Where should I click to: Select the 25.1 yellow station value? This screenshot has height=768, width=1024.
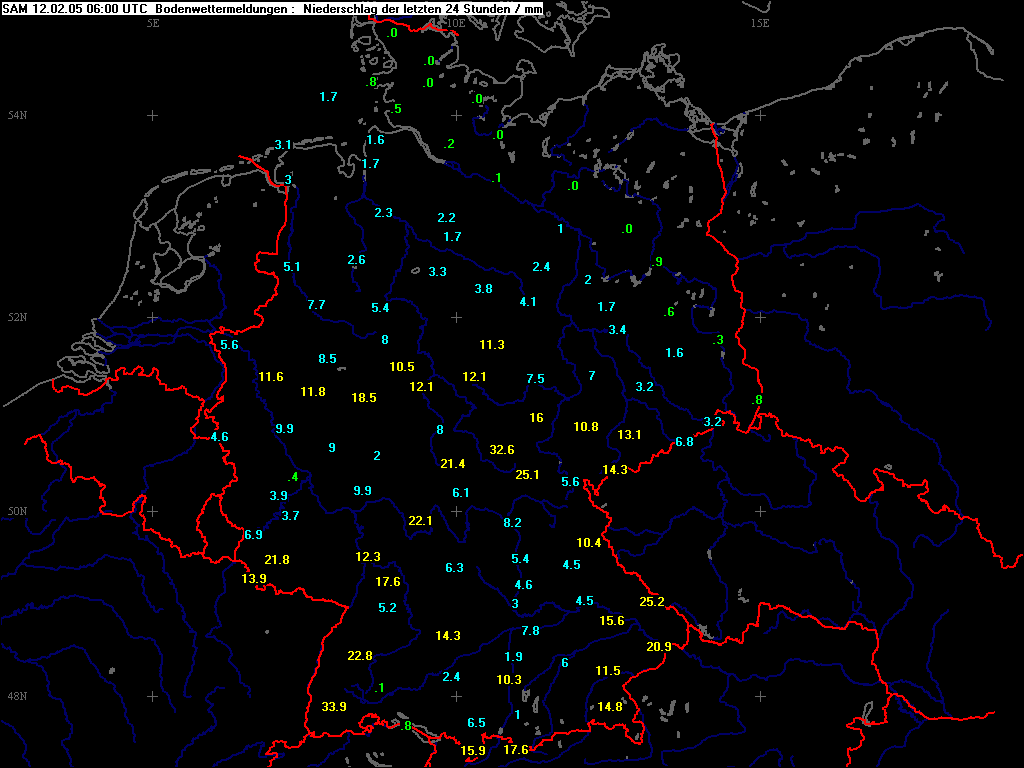[x=527, y=475]
